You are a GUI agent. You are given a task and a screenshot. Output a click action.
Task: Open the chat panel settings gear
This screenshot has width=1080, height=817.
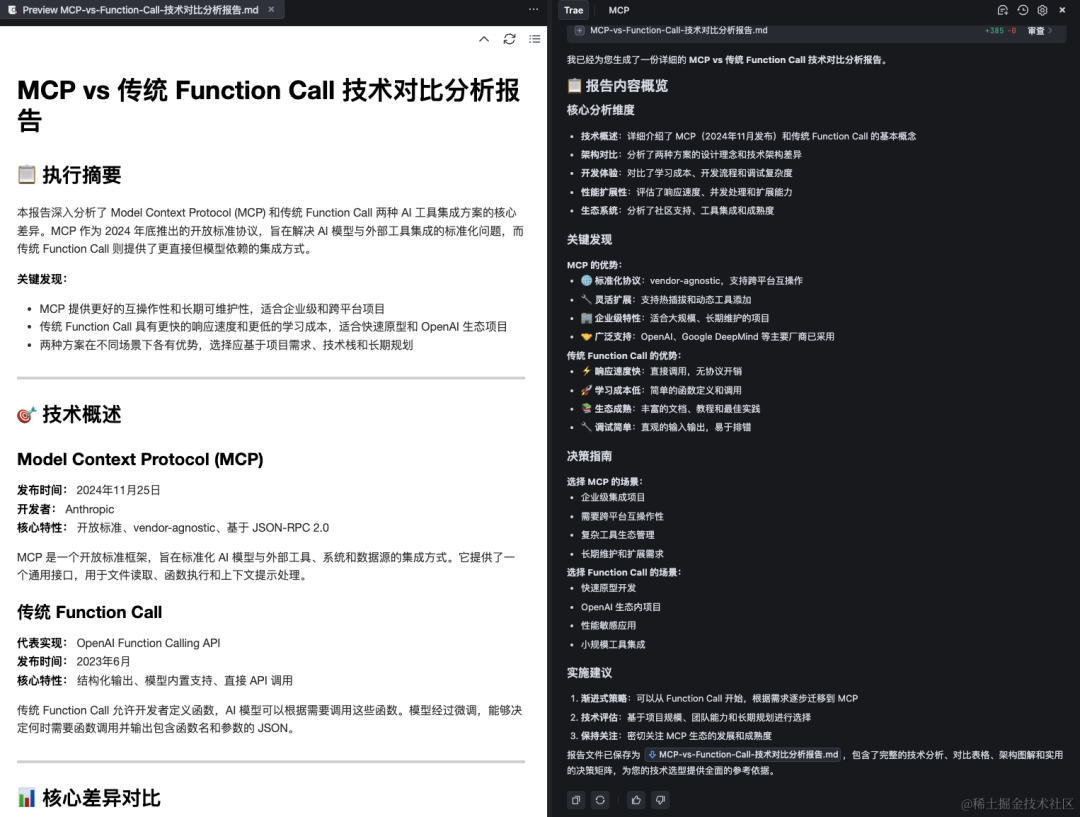pos(1042,10)
